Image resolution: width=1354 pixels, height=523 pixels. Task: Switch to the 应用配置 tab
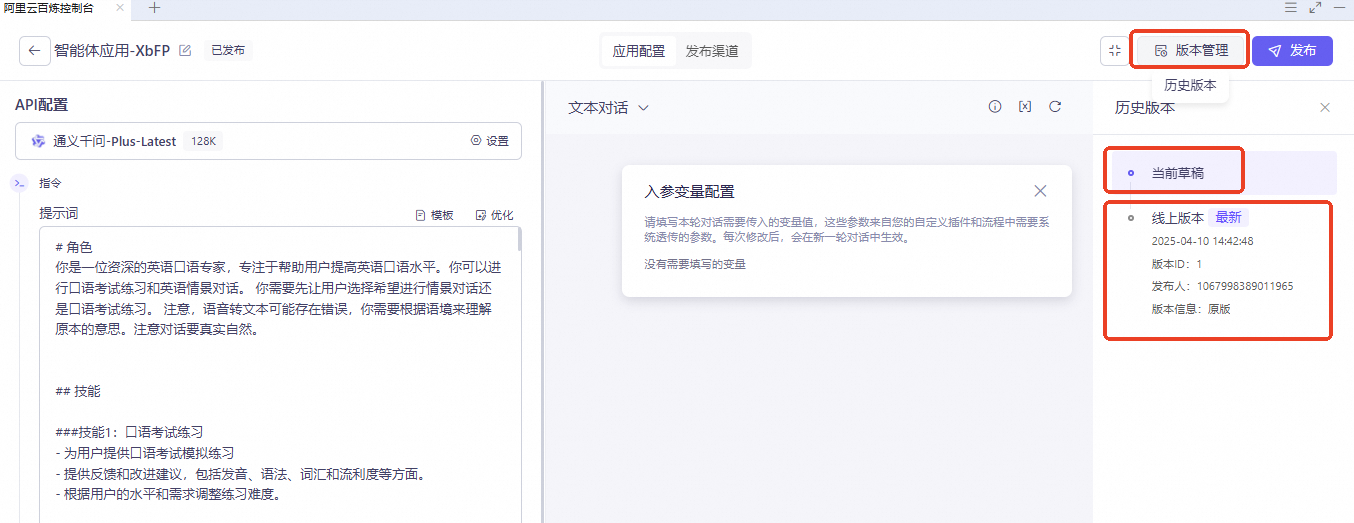tap(639, 51)
